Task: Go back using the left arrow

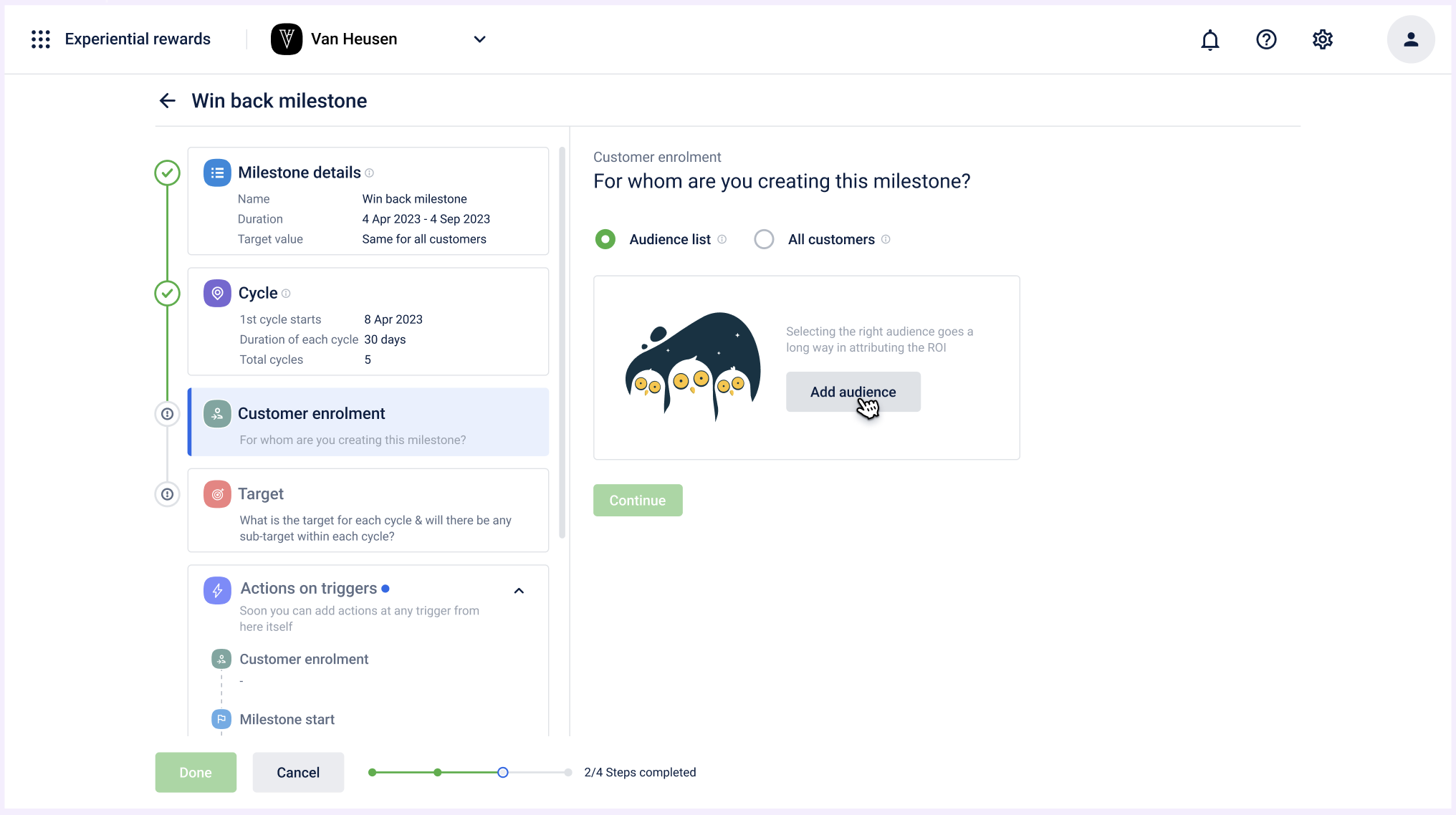Action: pyautogui.click(x=167, y=101)
